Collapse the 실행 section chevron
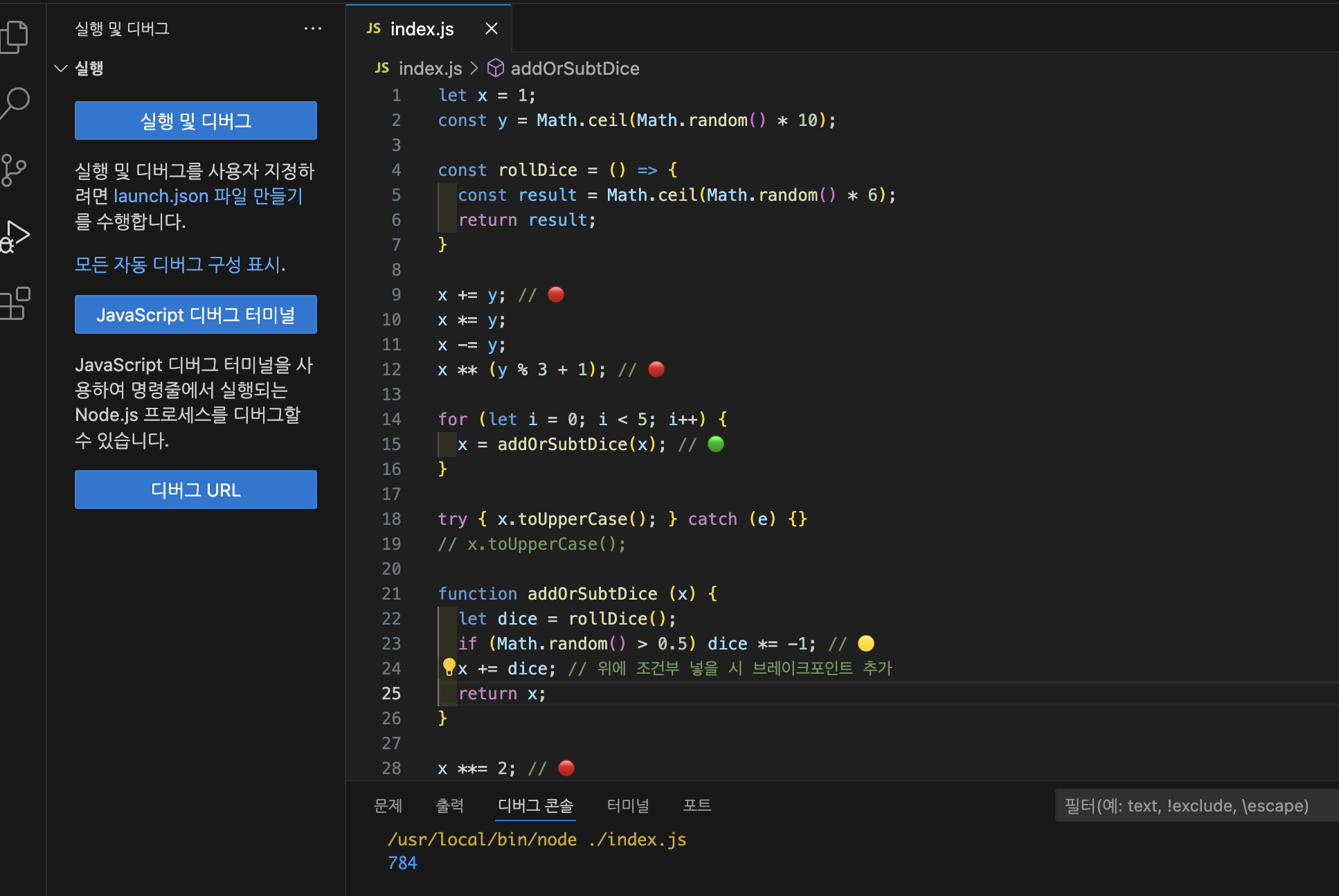Screen dimensions: 1339x896 [x=61, y=68]
